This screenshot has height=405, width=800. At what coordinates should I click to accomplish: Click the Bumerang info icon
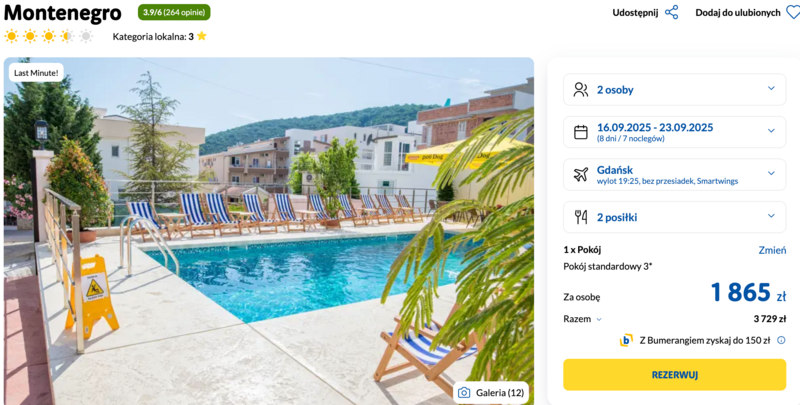click(781, 340)
